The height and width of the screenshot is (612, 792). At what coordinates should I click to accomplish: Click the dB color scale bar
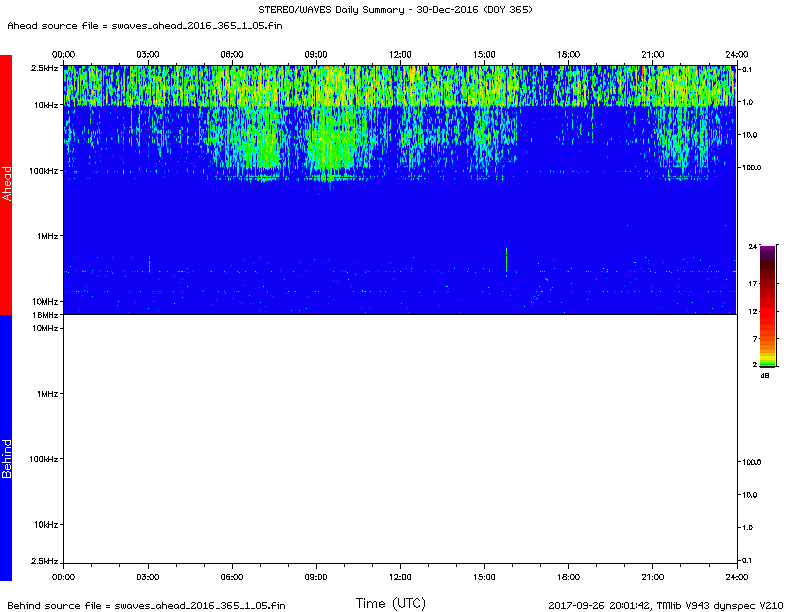click(x=767, y=307)
